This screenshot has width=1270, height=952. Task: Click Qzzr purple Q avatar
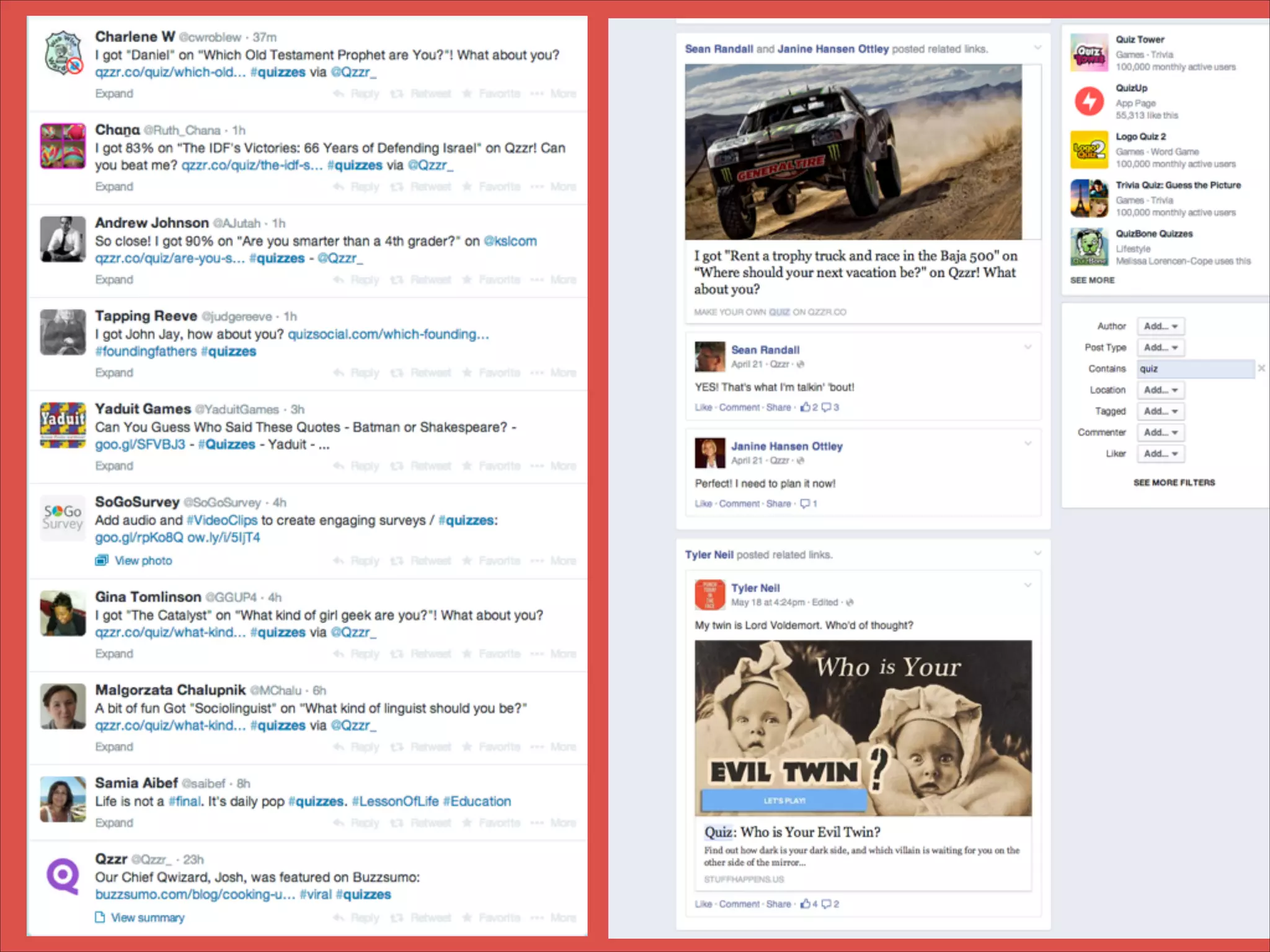(x=63, y=875)
